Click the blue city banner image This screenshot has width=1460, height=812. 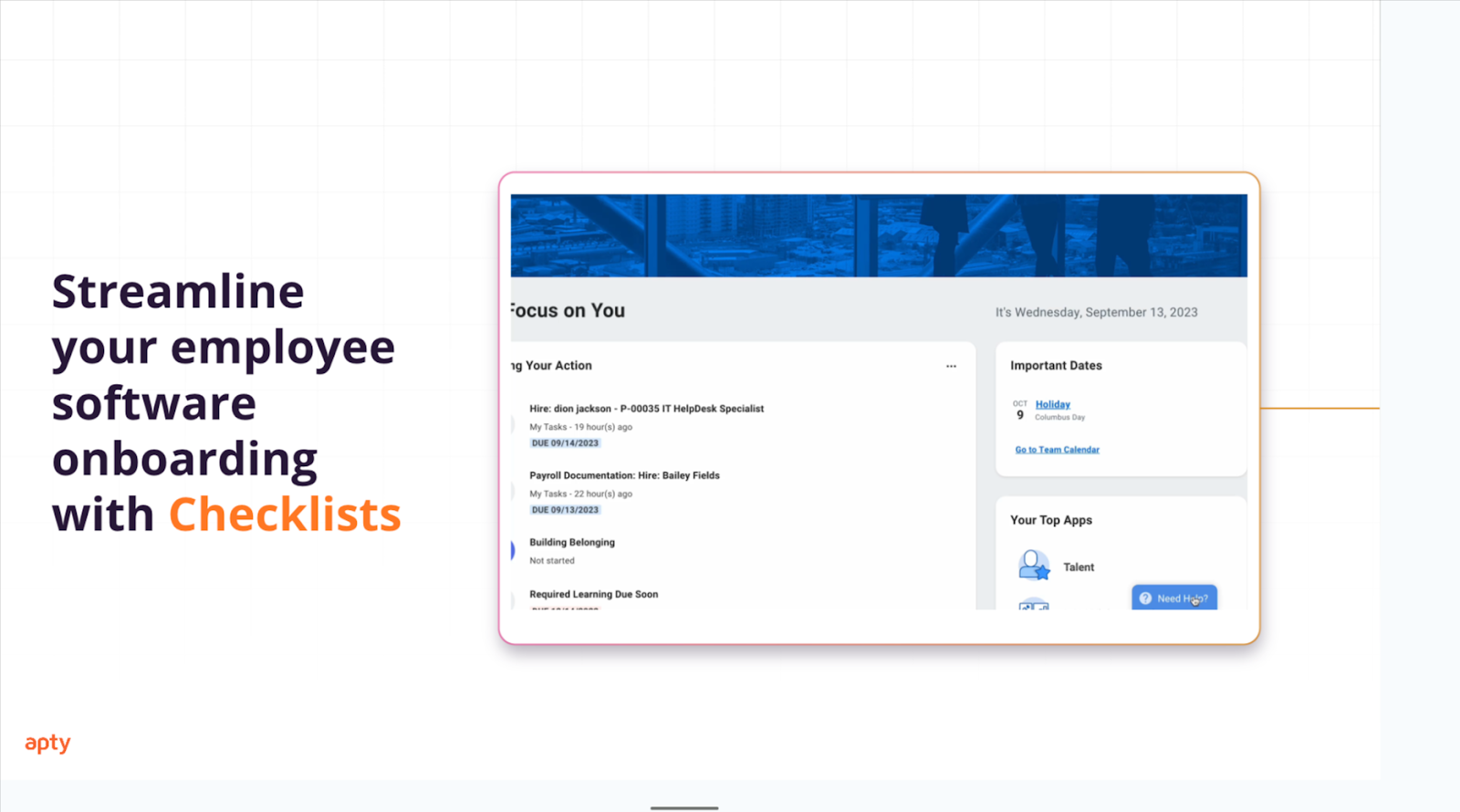879,235
